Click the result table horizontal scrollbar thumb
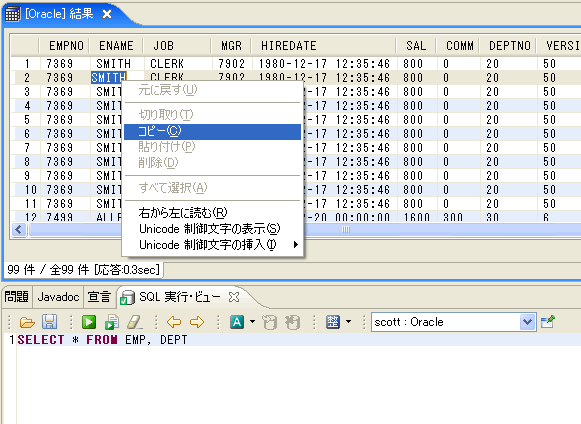Screen dimensions: 581x424 pyautogui.click(x=345, y=229)
